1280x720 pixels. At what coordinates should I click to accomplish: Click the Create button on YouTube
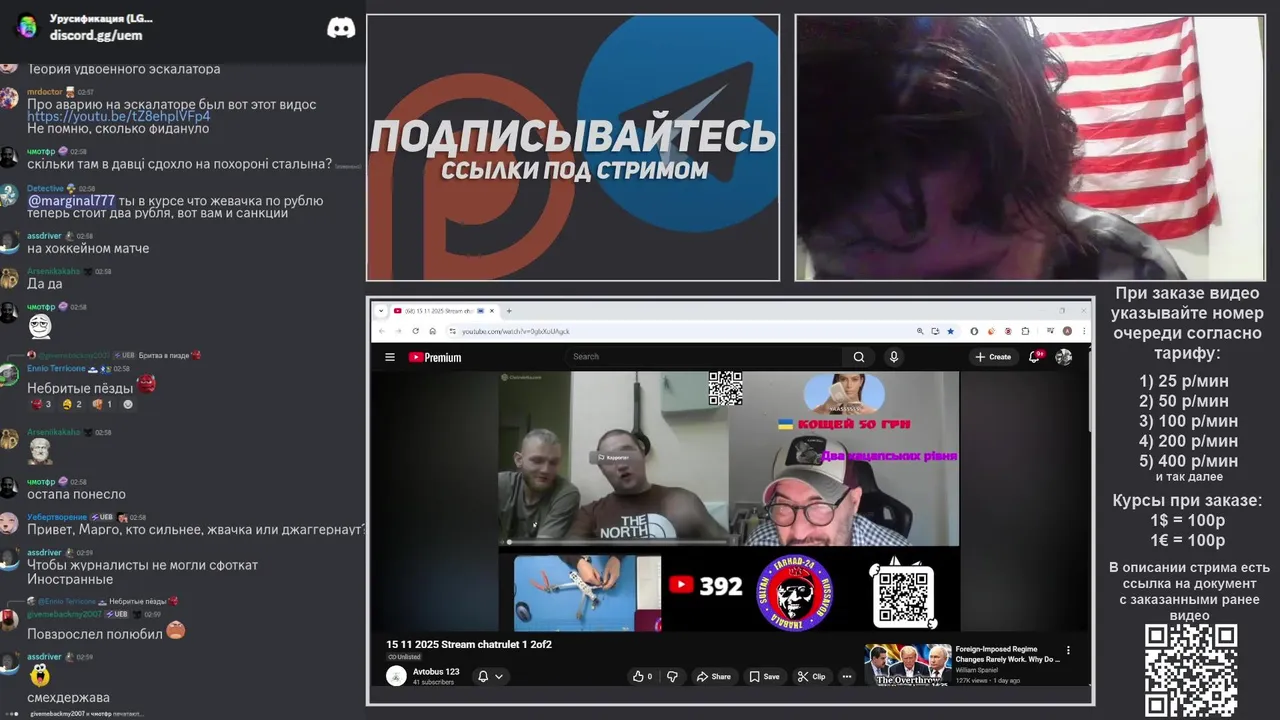coord(993,357)
